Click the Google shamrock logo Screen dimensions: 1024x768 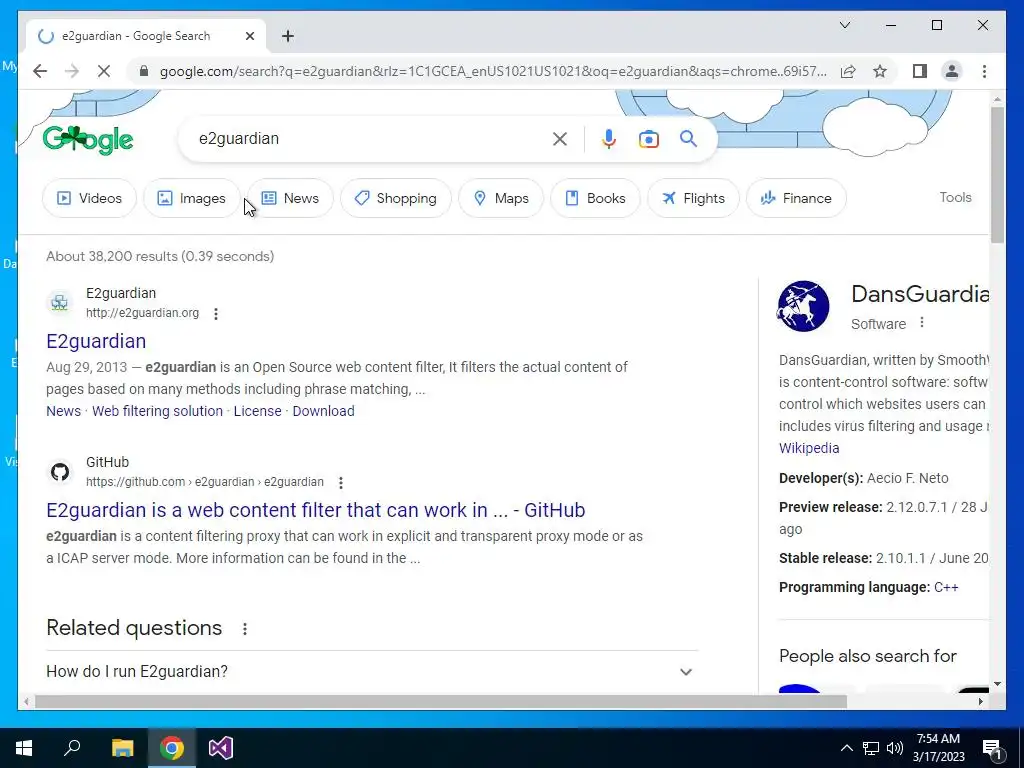pyautogui.click(x=88, y=140)
